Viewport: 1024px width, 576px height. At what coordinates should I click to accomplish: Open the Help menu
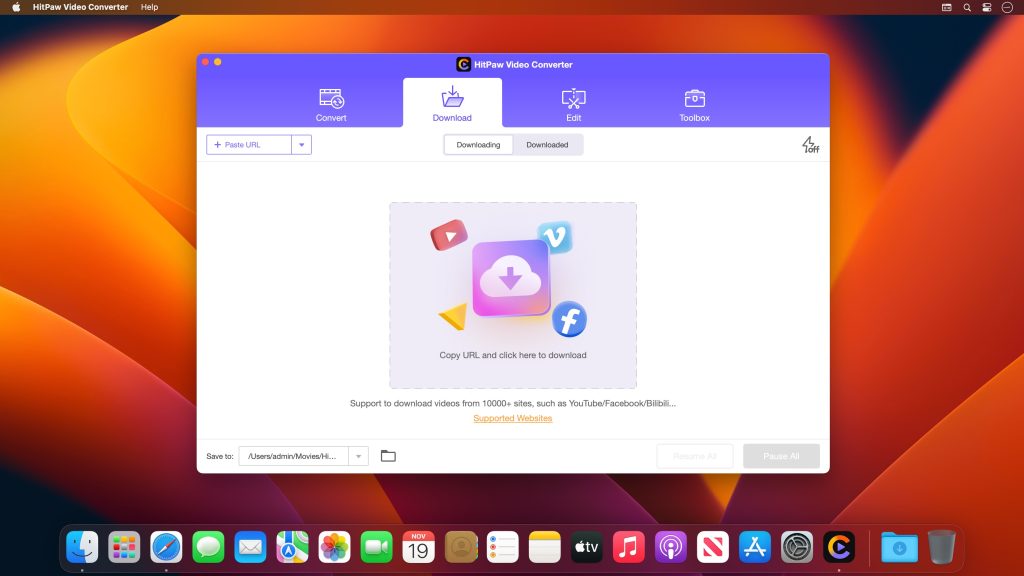(x=149, y=7)
